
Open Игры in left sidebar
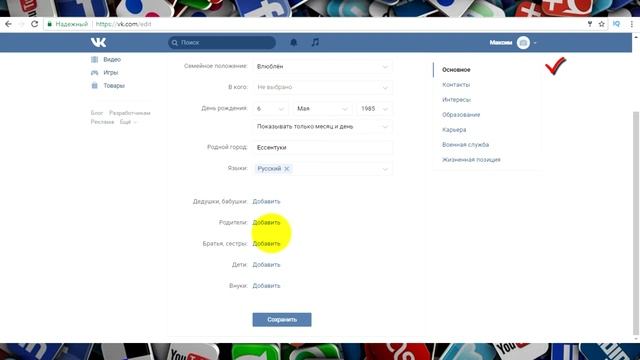(111, 73)
